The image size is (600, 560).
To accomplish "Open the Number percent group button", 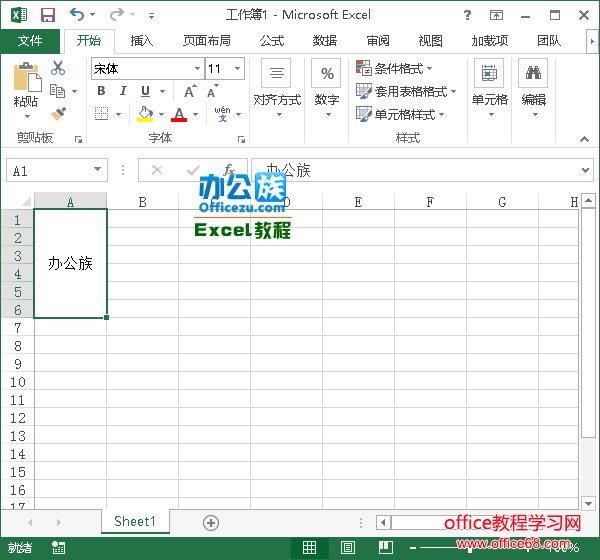I will tap(327, 89).
